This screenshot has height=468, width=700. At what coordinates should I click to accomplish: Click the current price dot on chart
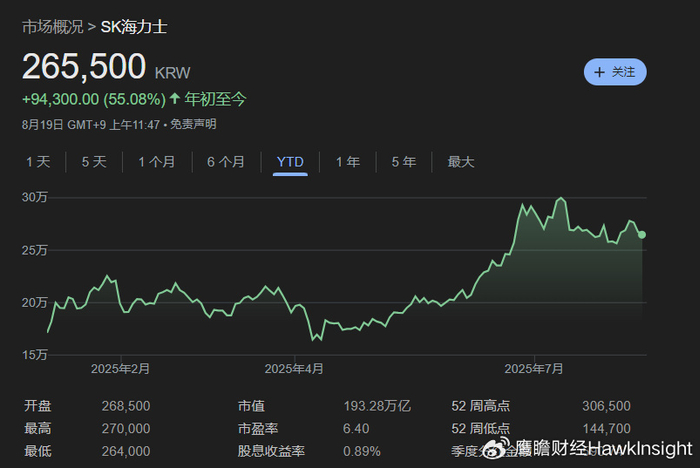tap(642, 234)
